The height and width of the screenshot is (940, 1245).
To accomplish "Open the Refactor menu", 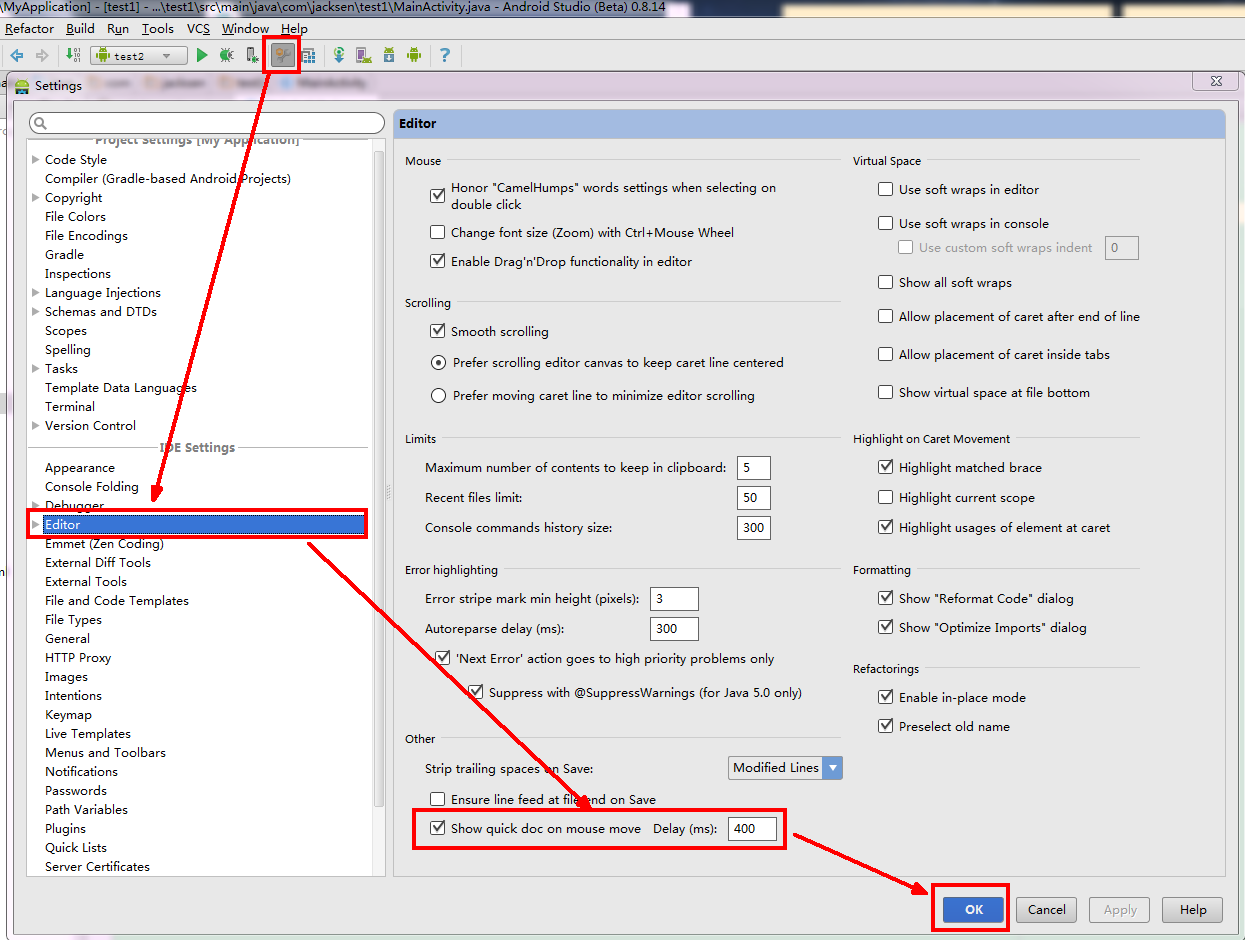I will pos(30,29).
